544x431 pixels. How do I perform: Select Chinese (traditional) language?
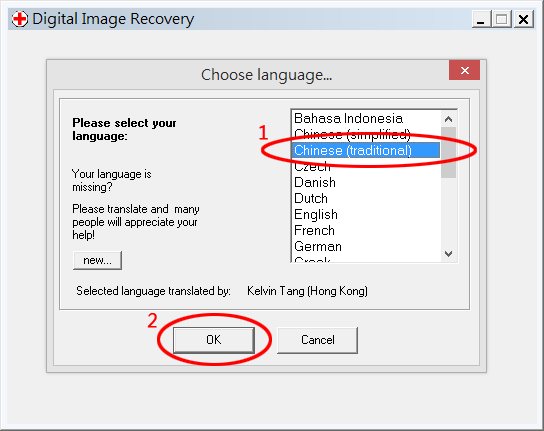pos(366,151)
